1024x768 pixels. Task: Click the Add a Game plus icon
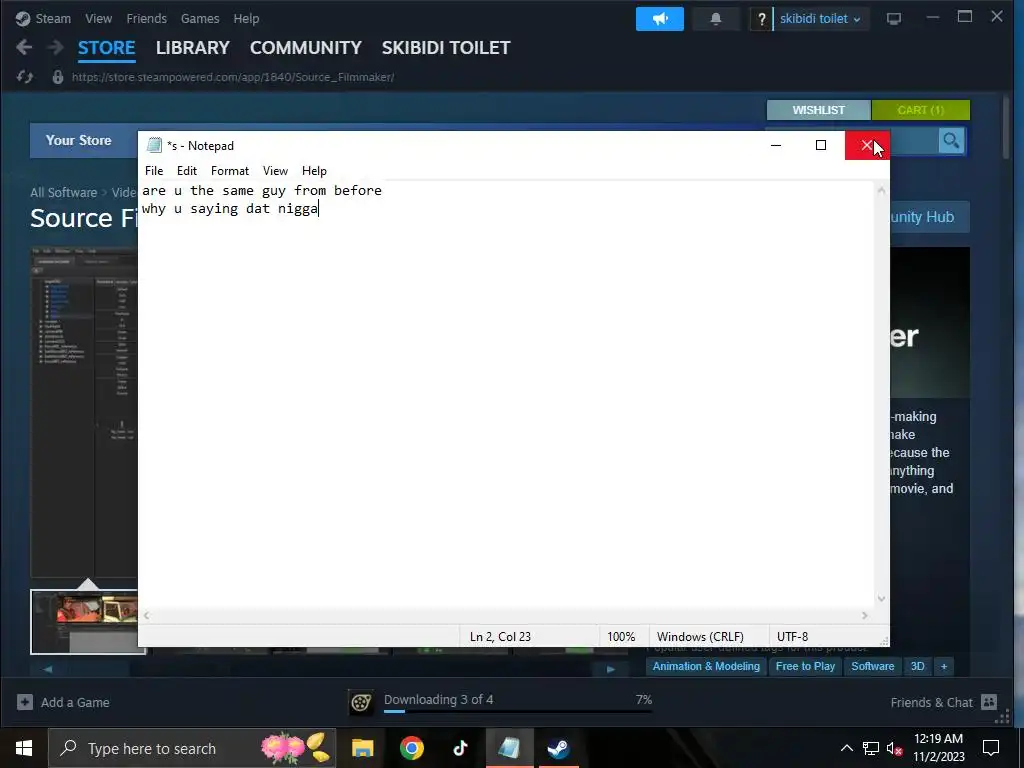25,702
